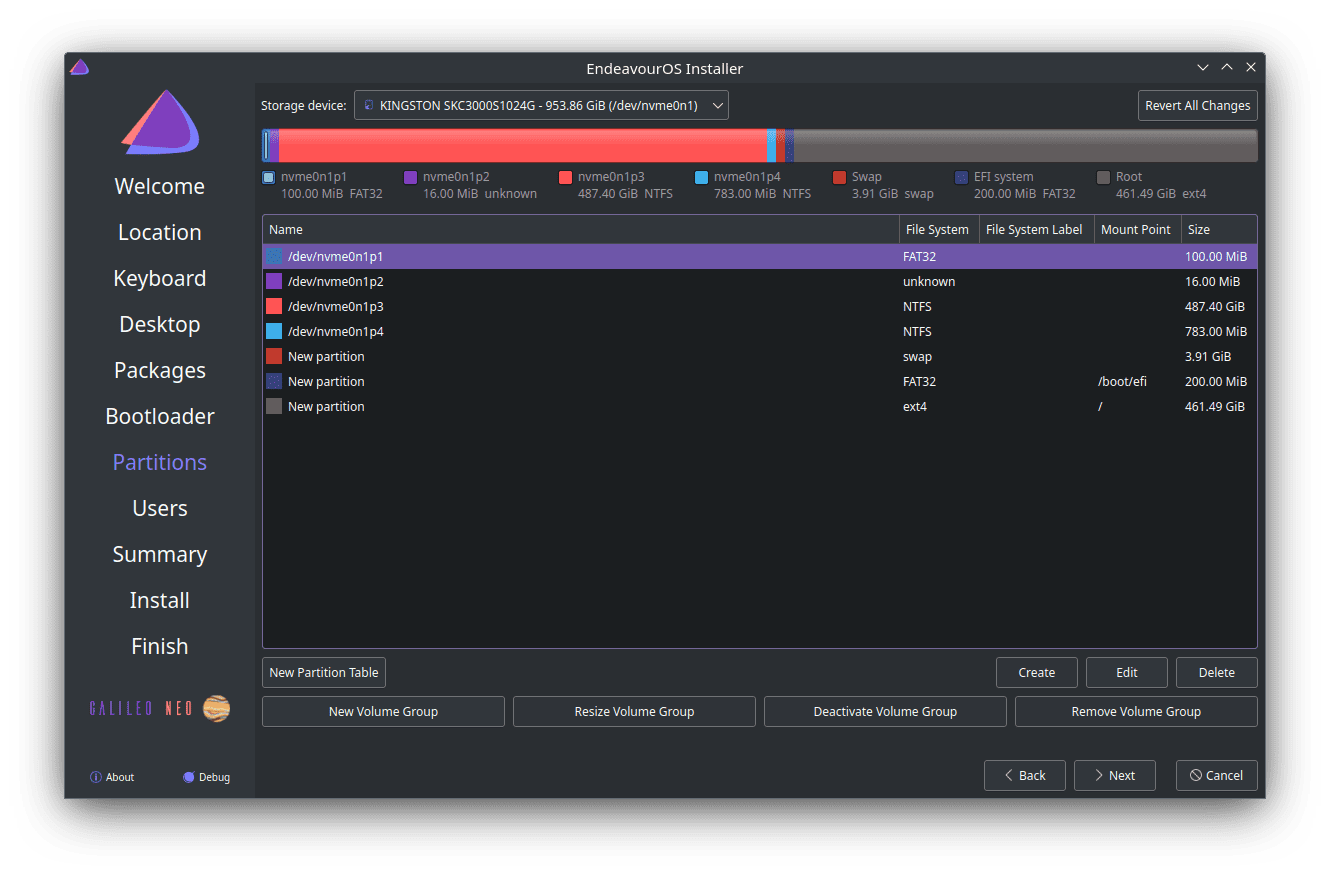Go to the Bootloader step in sidebar

[x=160, y=416]
